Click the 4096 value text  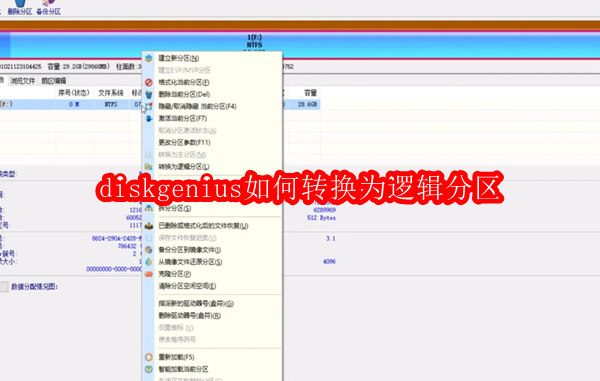[x=329, y=262]
